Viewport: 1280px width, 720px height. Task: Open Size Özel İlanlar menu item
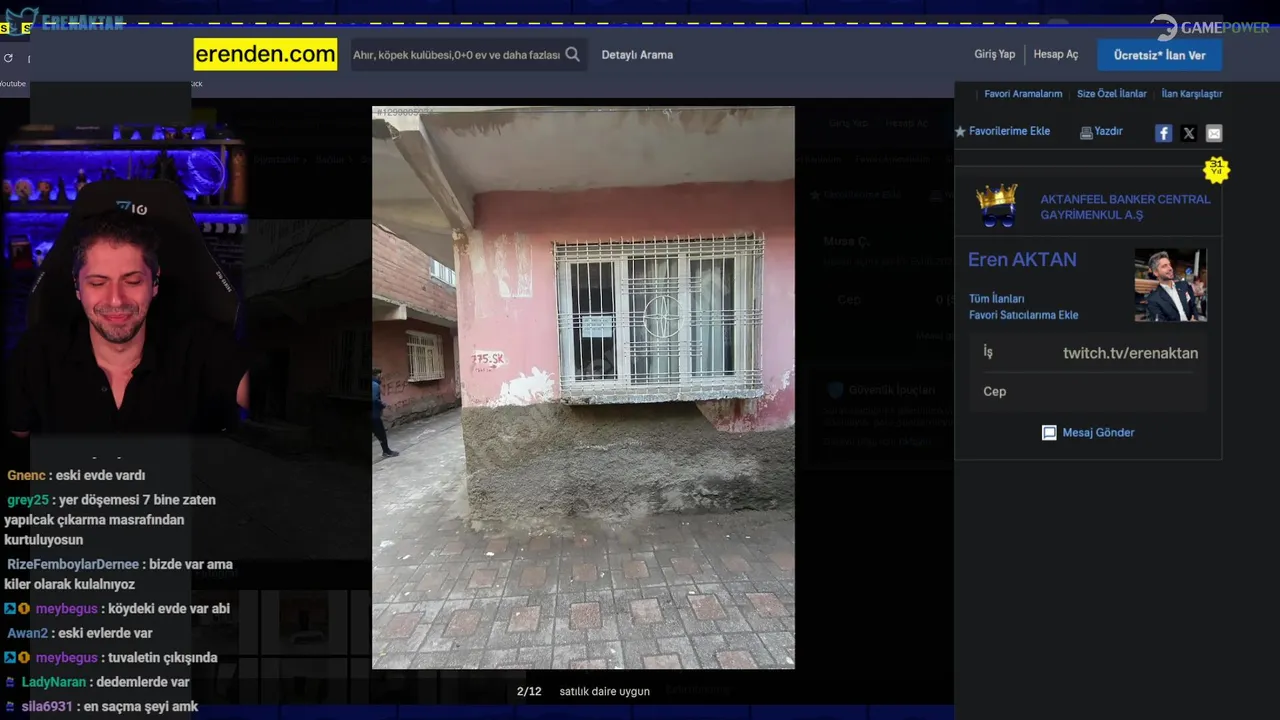pyautogui.click(x=1111, y=94)
